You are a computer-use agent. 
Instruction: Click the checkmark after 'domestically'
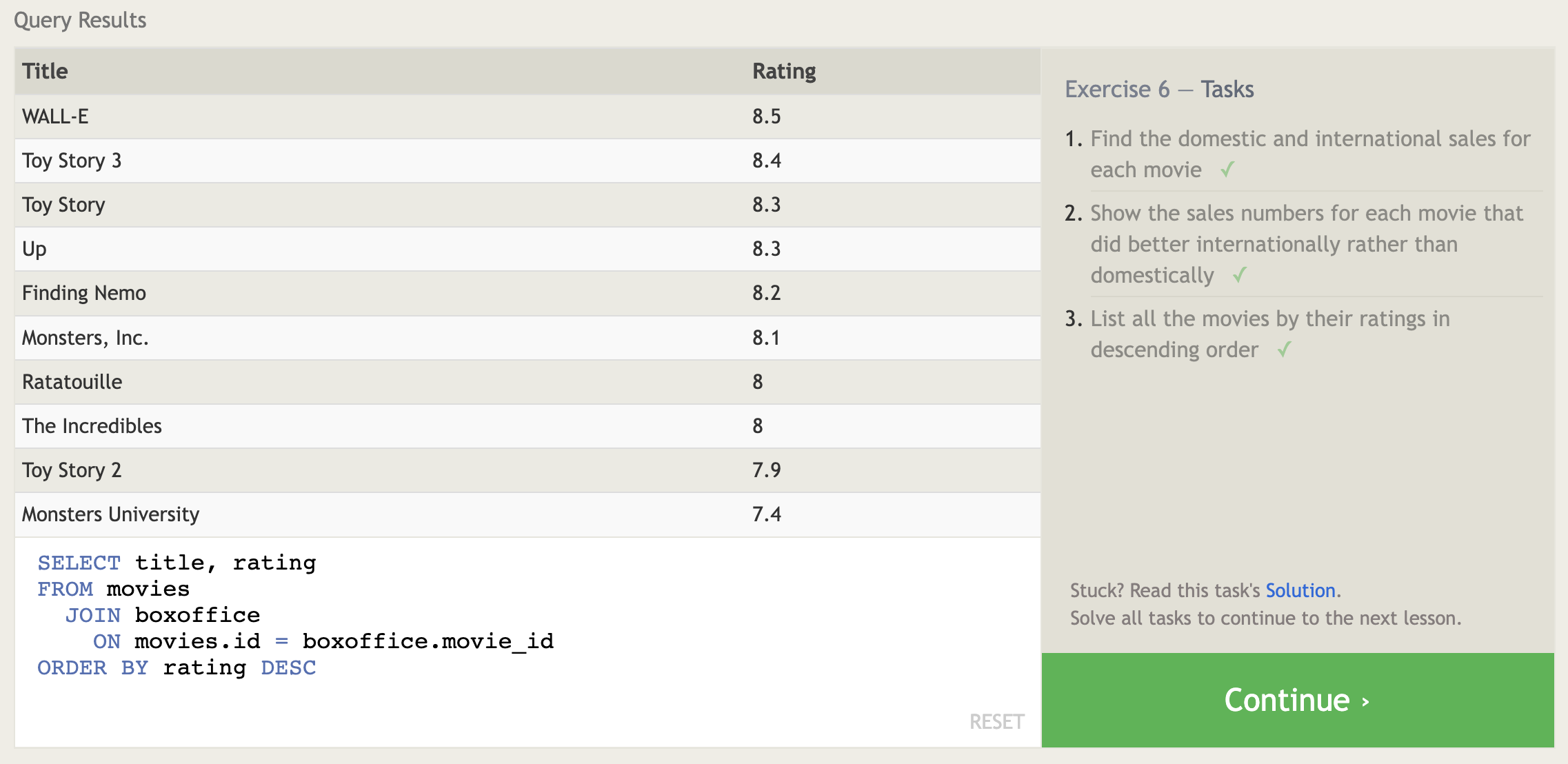tap(1239, 275)
